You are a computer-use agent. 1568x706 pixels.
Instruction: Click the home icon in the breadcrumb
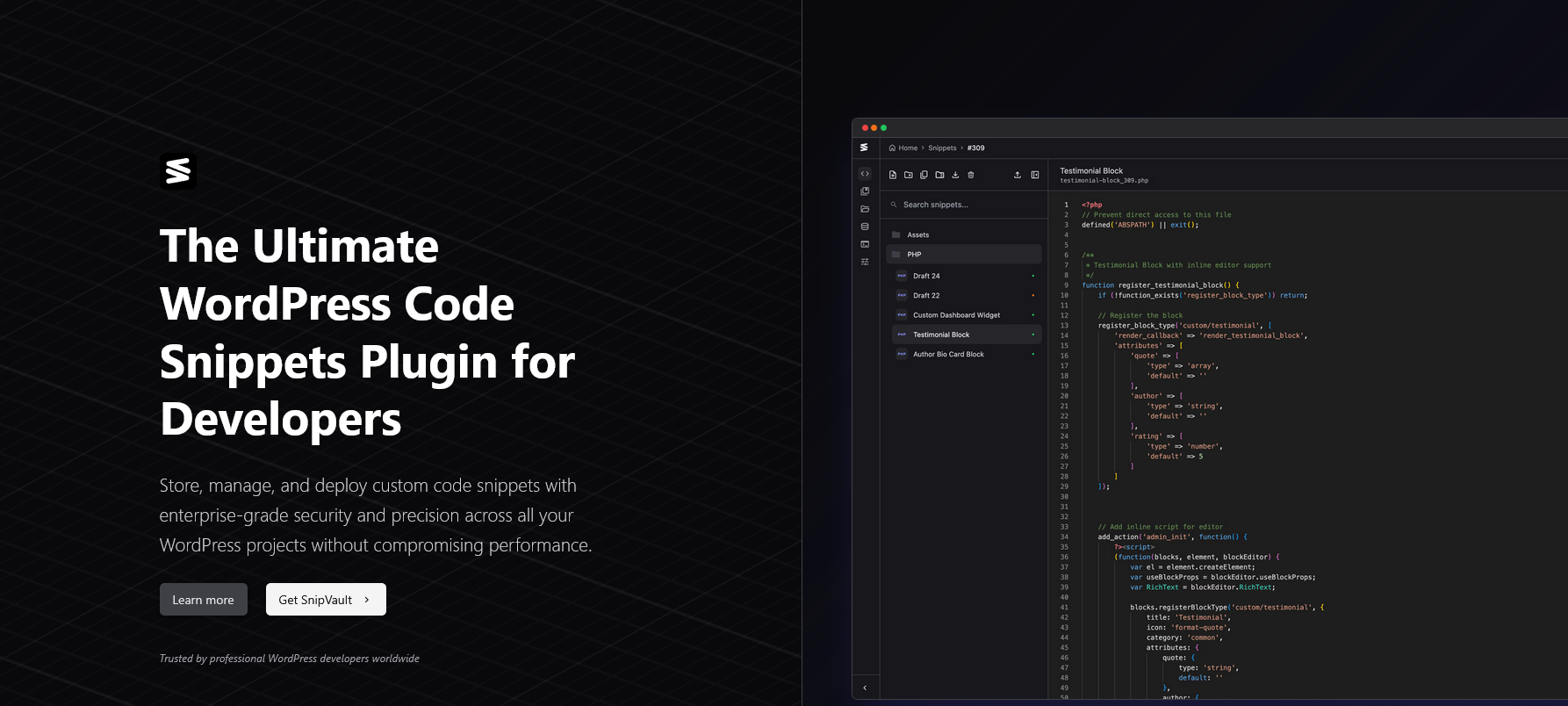(892, 148)
